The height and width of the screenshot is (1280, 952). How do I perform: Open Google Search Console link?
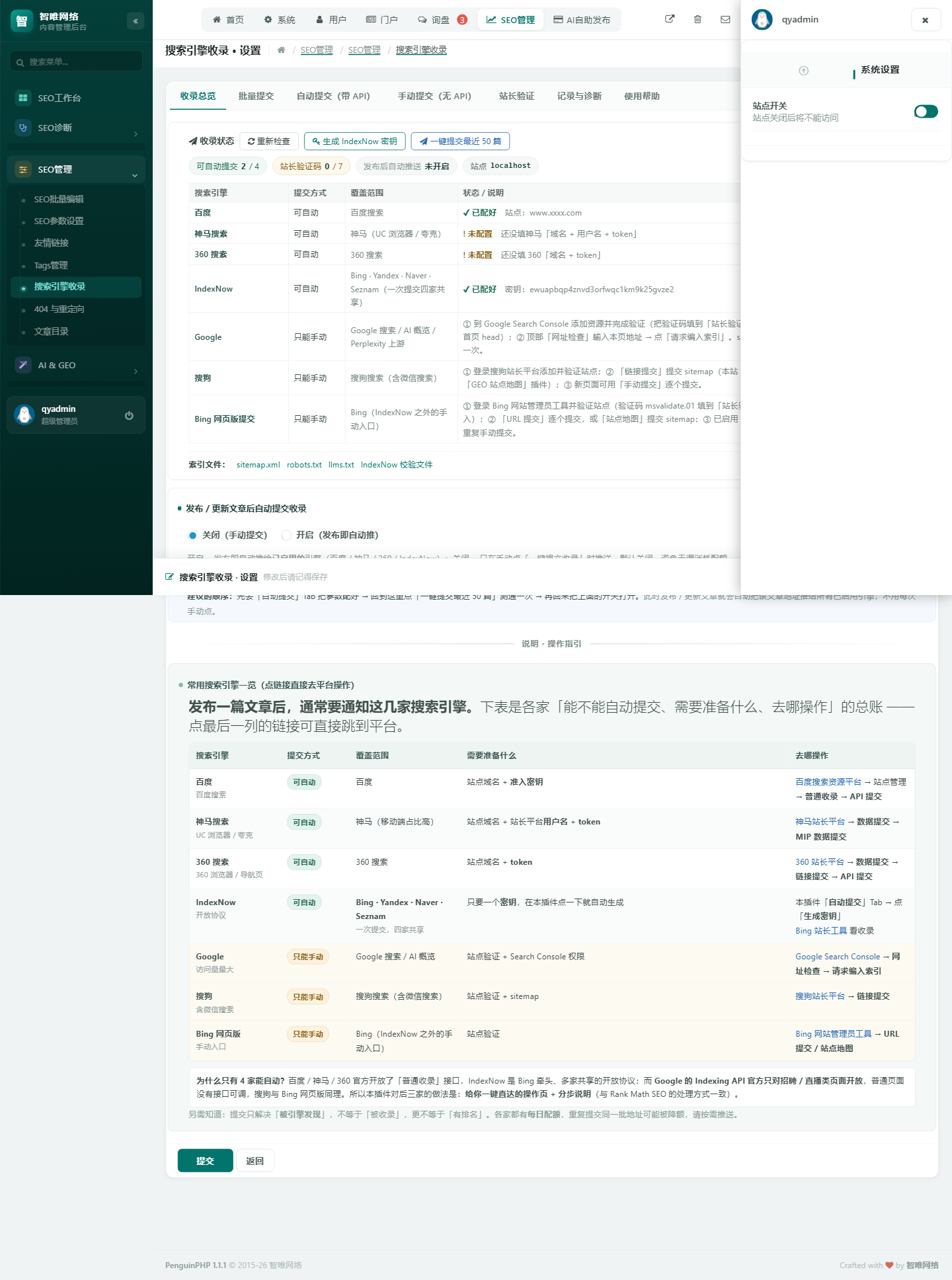(x=838, y=957)
